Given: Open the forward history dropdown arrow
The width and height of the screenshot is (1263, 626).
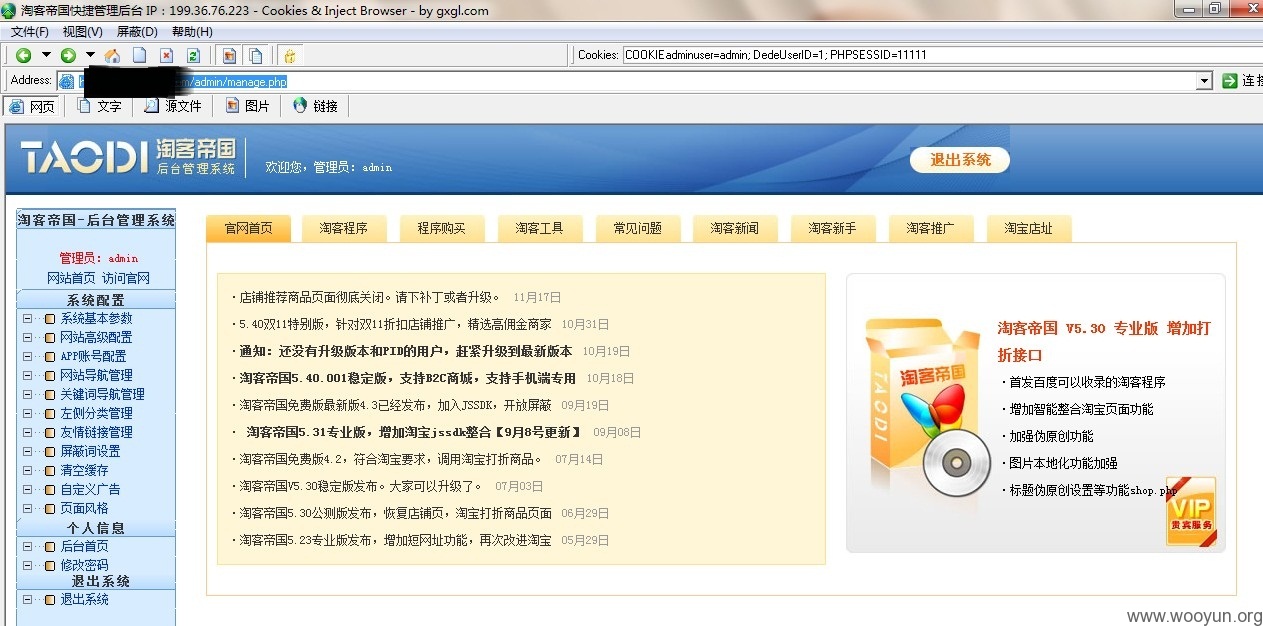Looking at the screenshot, I should [x=90, y=55].
